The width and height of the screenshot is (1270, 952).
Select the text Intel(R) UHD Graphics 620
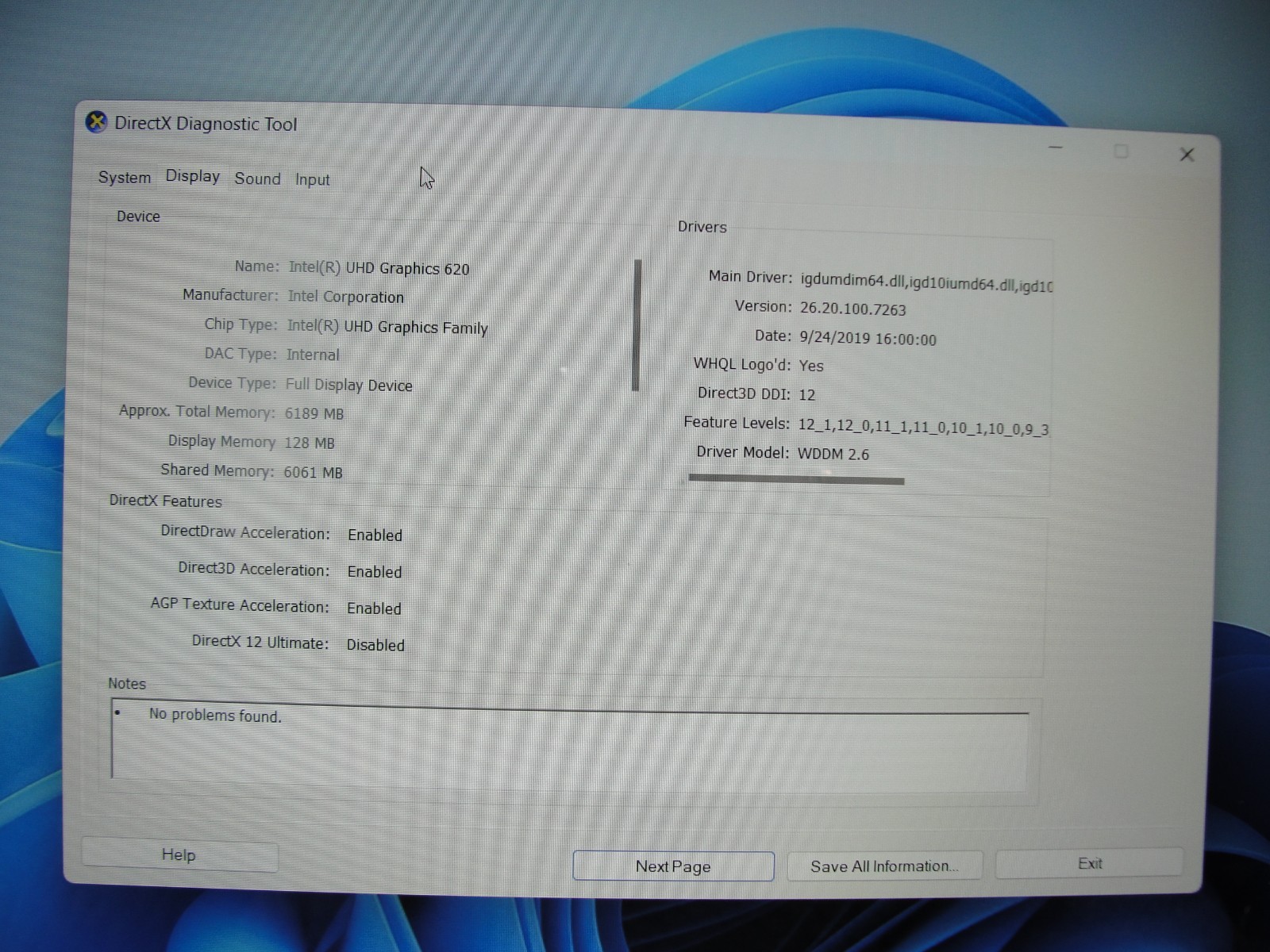point(379,268)
